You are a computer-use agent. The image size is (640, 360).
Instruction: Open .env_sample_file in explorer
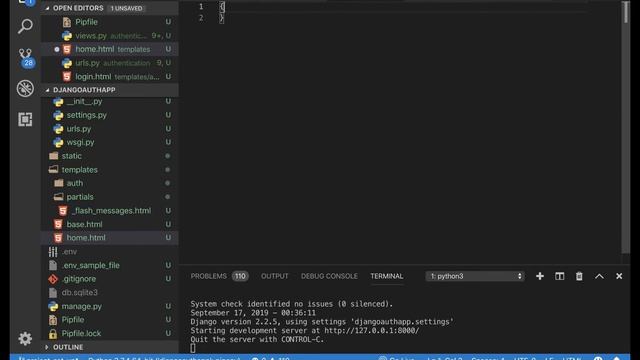pos(109,265)
